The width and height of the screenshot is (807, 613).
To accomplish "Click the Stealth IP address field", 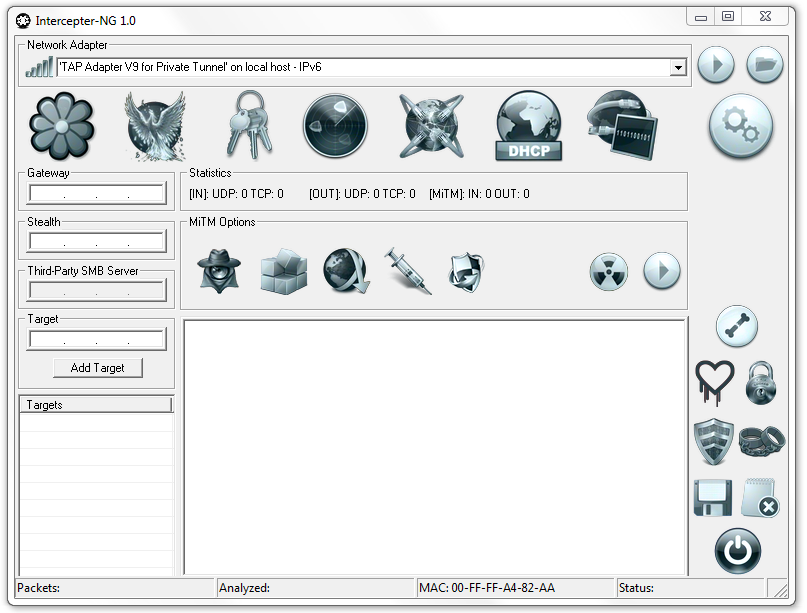I will 97,242.
